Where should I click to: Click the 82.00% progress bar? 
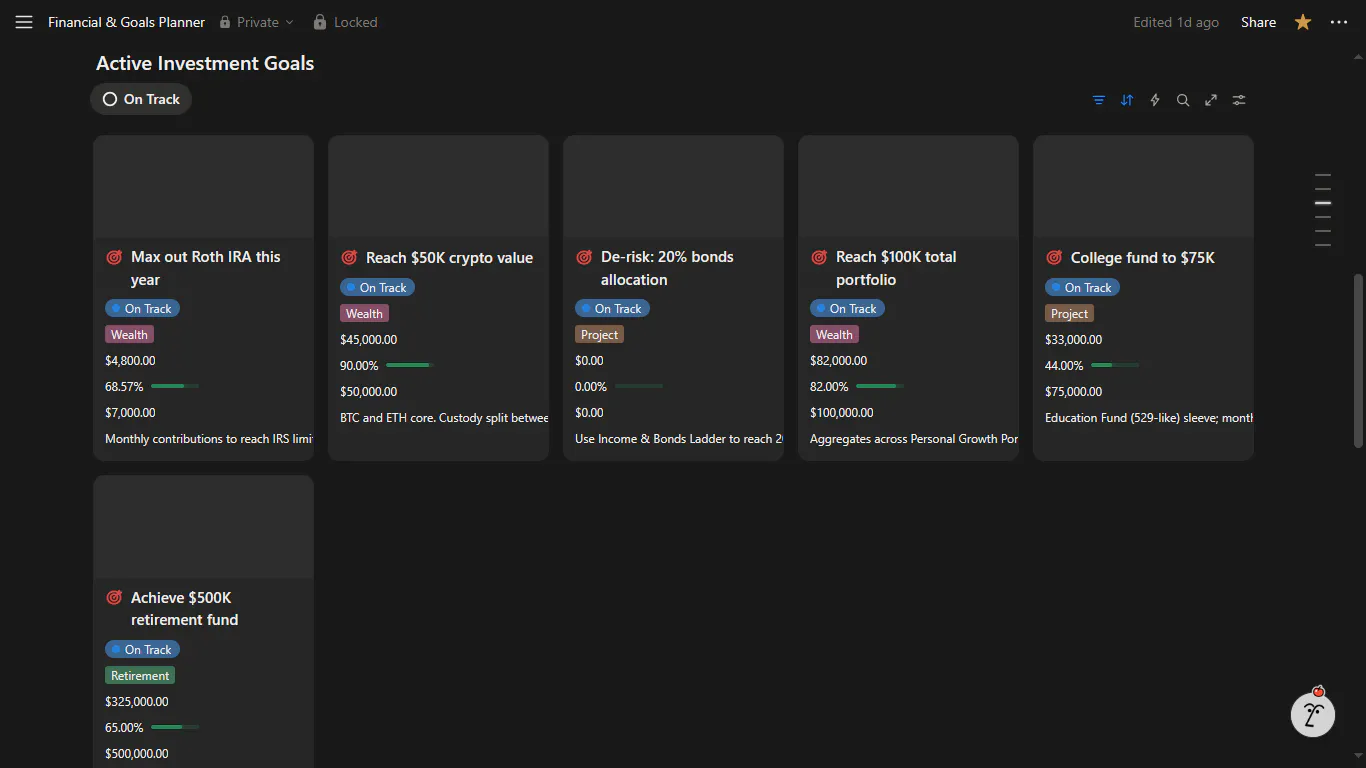pos(880,386)
